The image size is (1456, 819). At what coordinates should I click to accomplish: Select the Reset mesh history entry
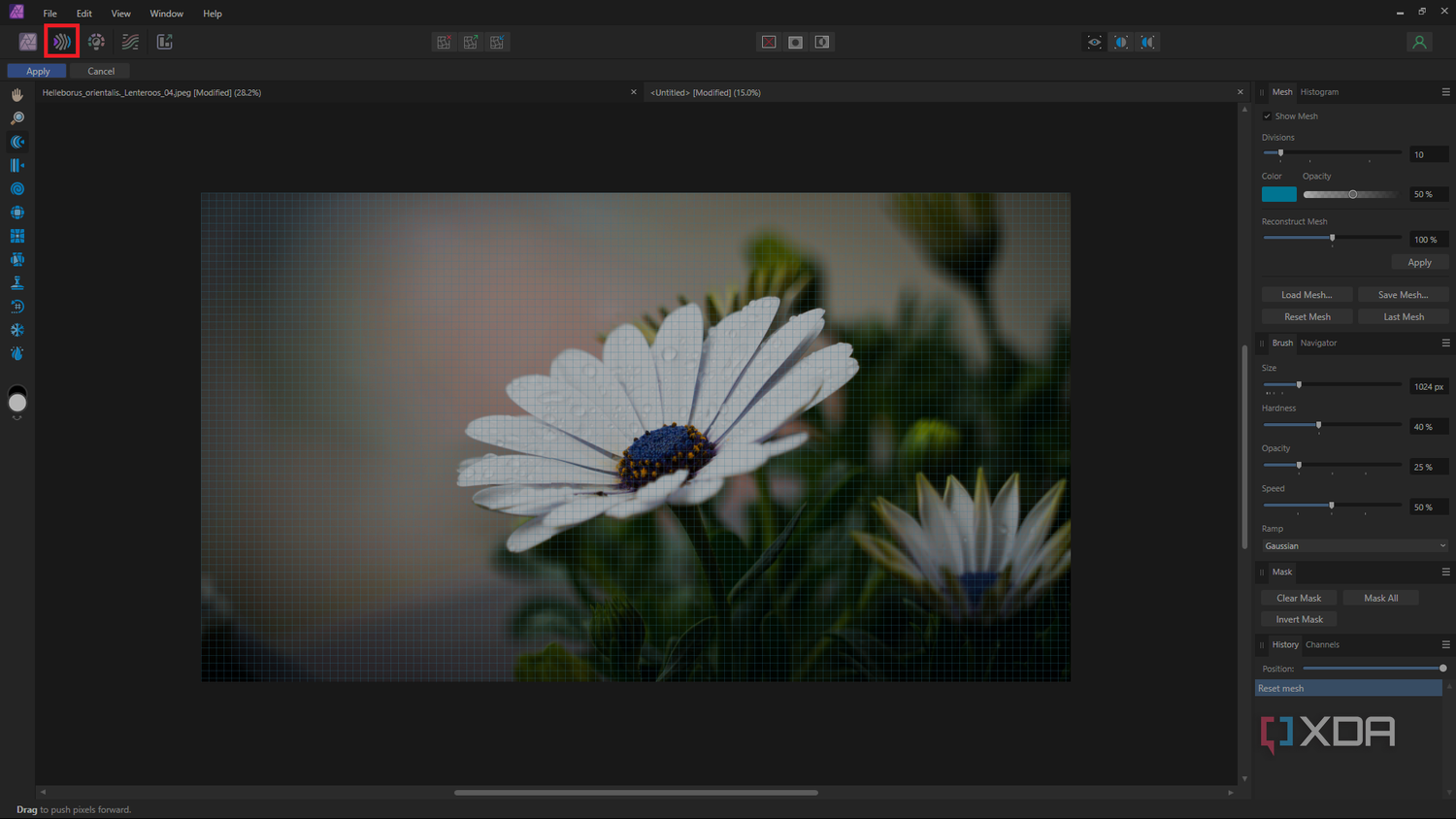click(1348, 688)
